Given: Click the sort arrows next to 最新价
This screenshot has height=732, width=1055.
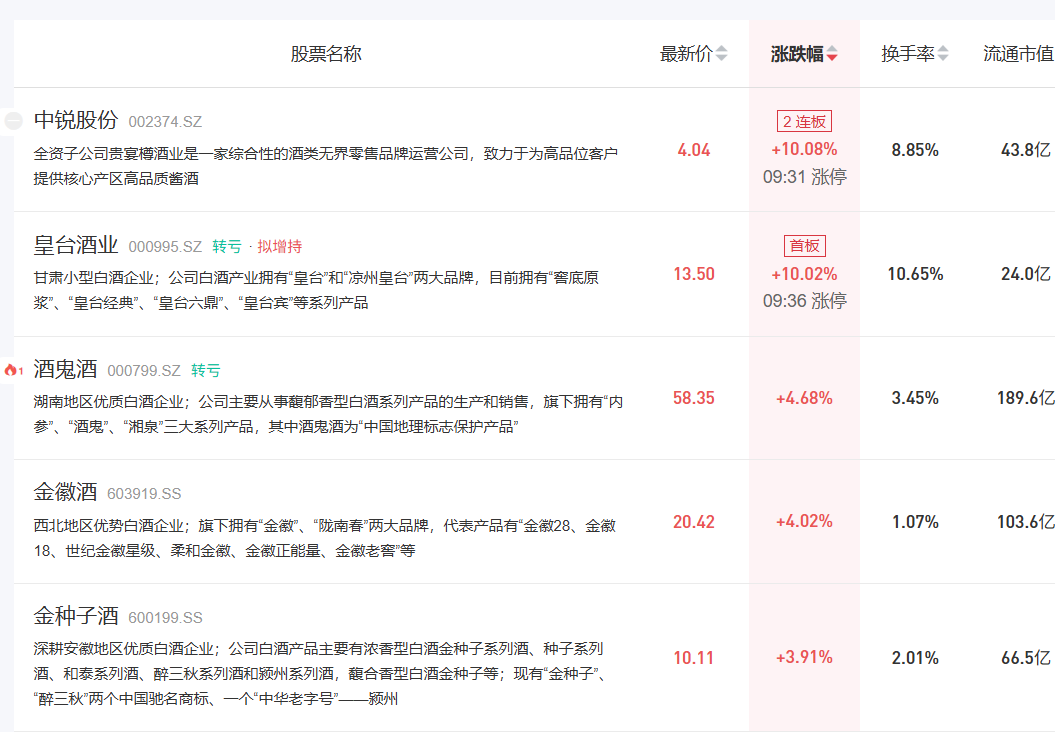Looking at the screenshot, I should (722, 54).
